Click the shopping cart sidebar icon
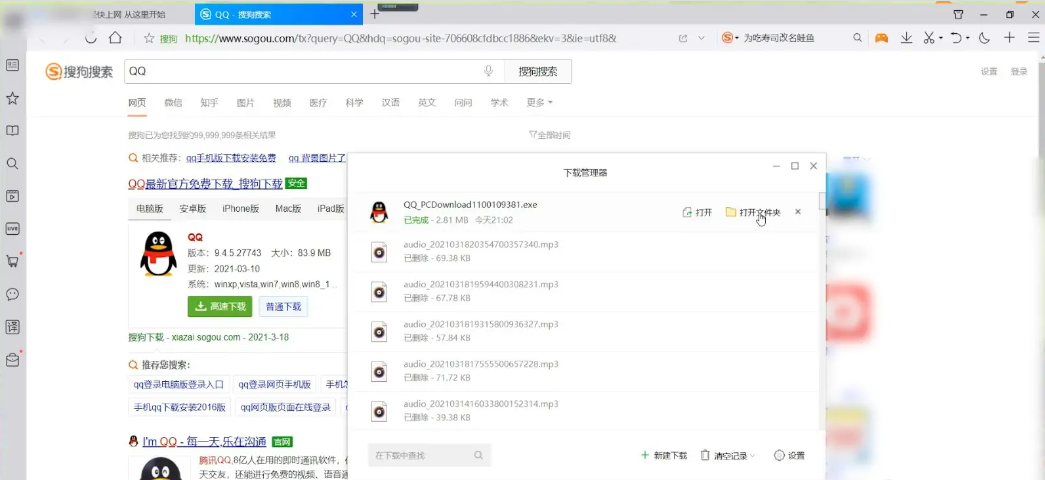Viewport: 1045px width, 480px height. tap(12, 261)
